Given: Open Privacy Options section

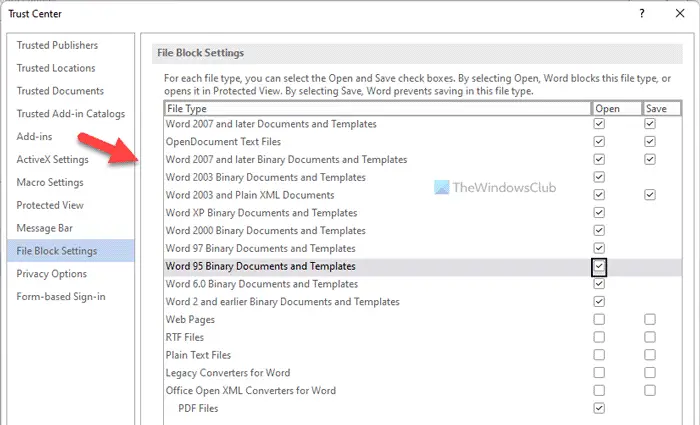Looking at the screenshot, I should (x=52, y=273).
